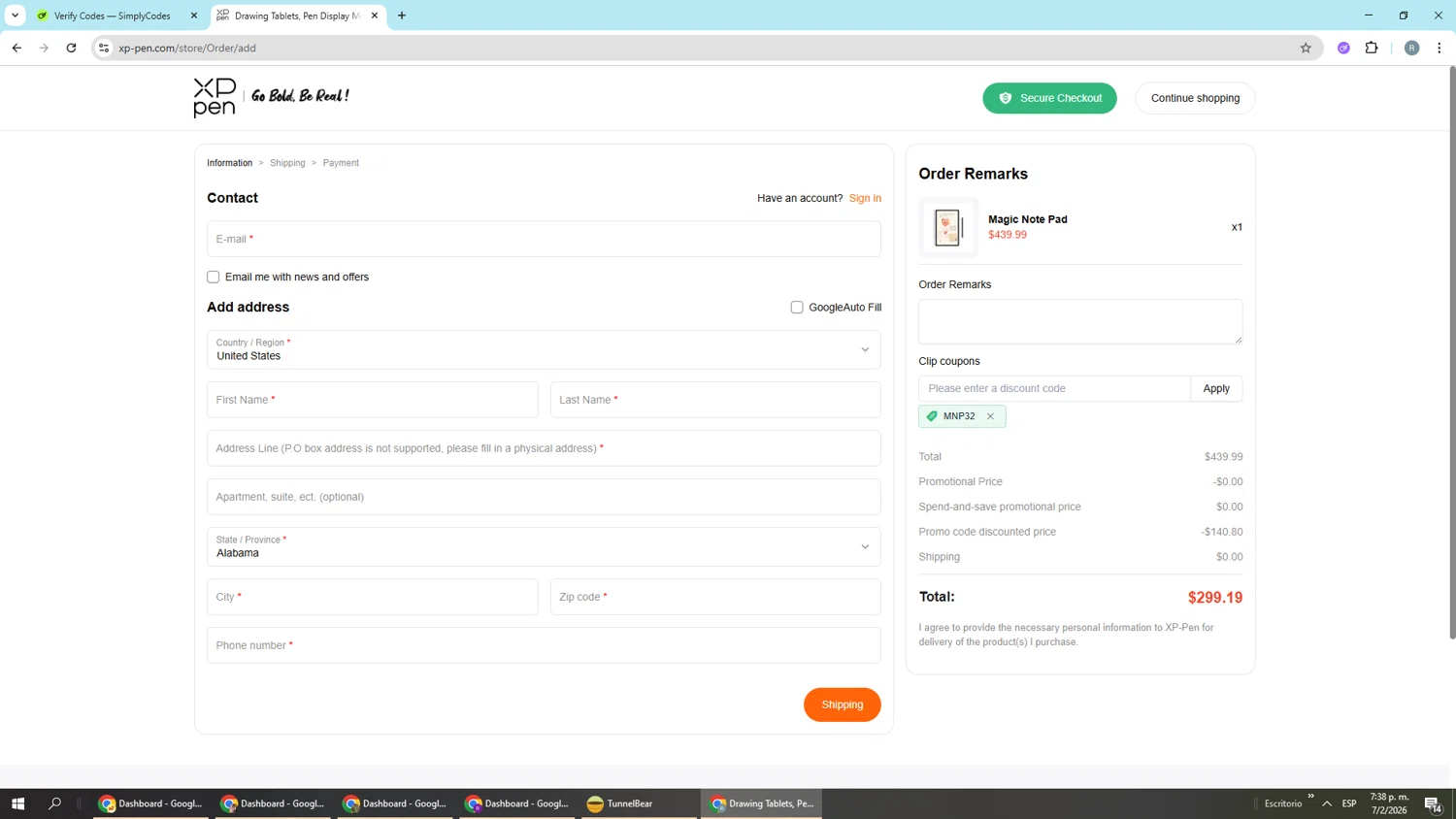Image resolution: width=1456 pixels, height=819 pixels.
Task: Go back with the browser back arrow
Action: pyautogui.click(x=17, y=48)
